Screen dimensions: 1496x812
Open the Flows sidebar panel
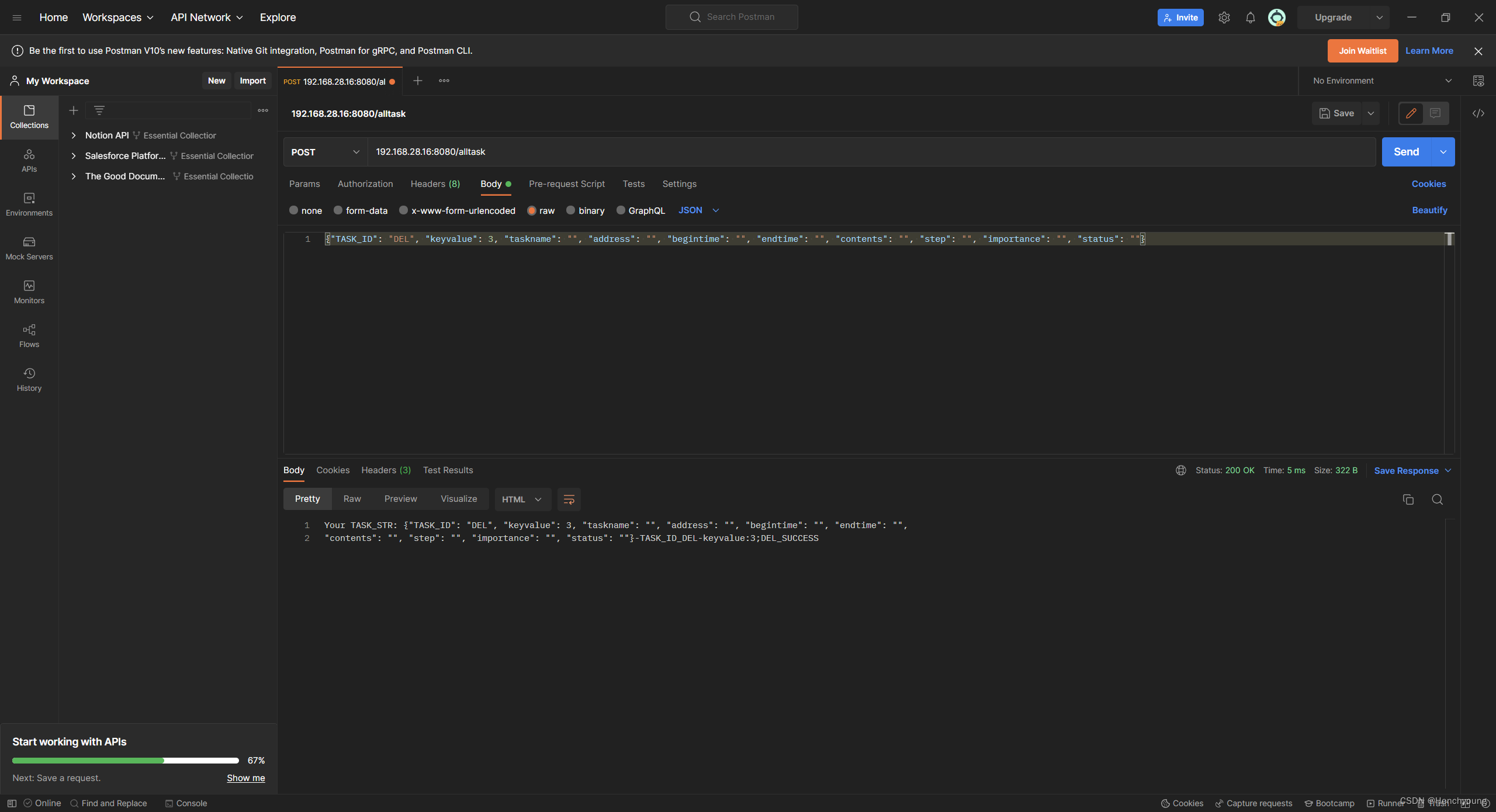pyautogui.click(x=29, y=335)
